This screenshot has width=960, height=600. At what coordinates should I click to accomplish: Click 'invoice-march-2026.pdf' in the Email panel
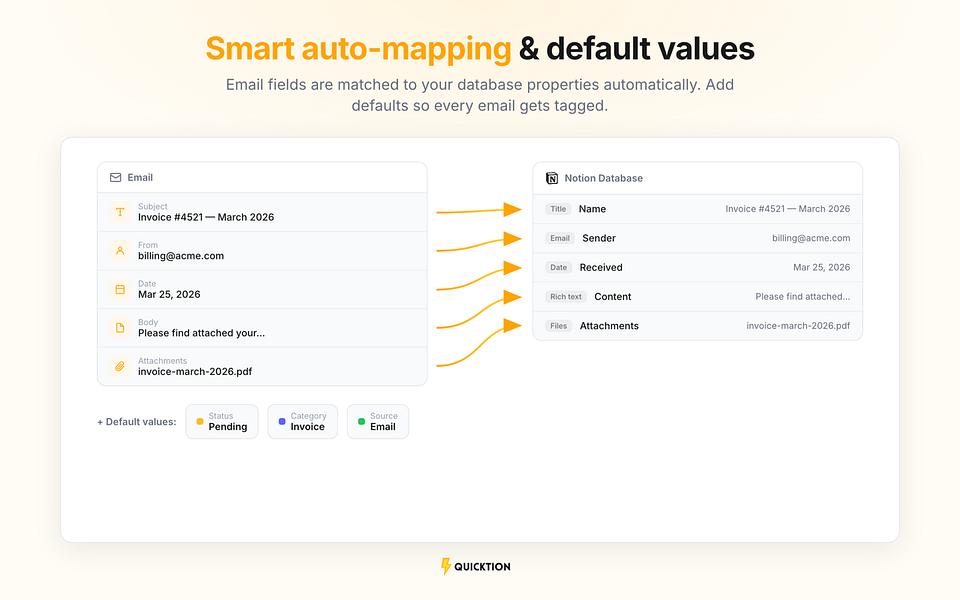point(195,372)
